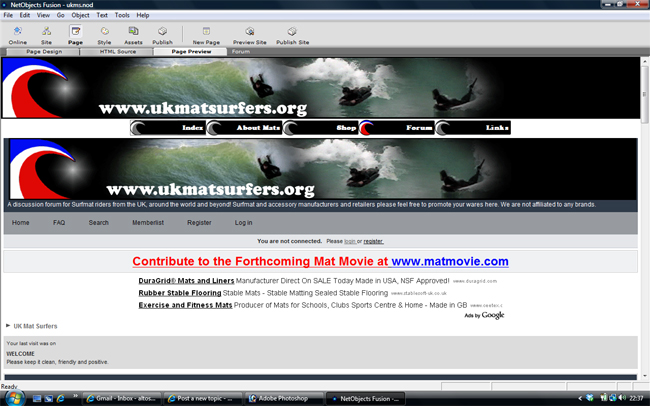
Task: Click the Forum navigation button
Action: 397,128
